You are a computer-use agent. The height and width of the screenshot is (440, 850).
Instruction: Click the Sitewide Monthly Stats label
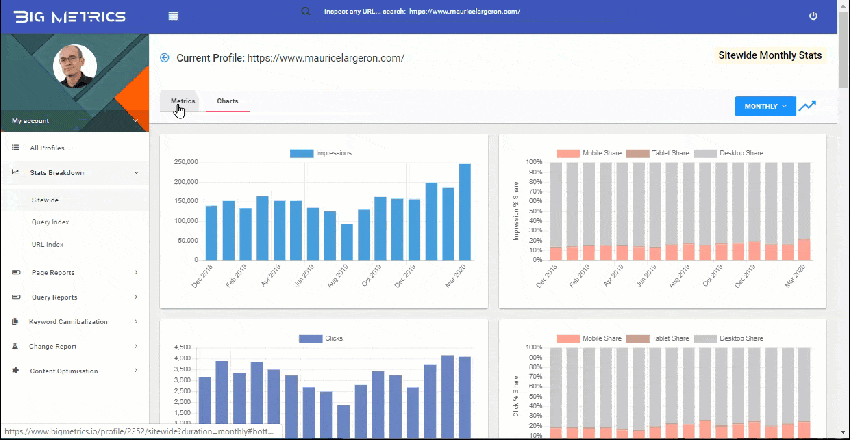click(x=770, y=55)
